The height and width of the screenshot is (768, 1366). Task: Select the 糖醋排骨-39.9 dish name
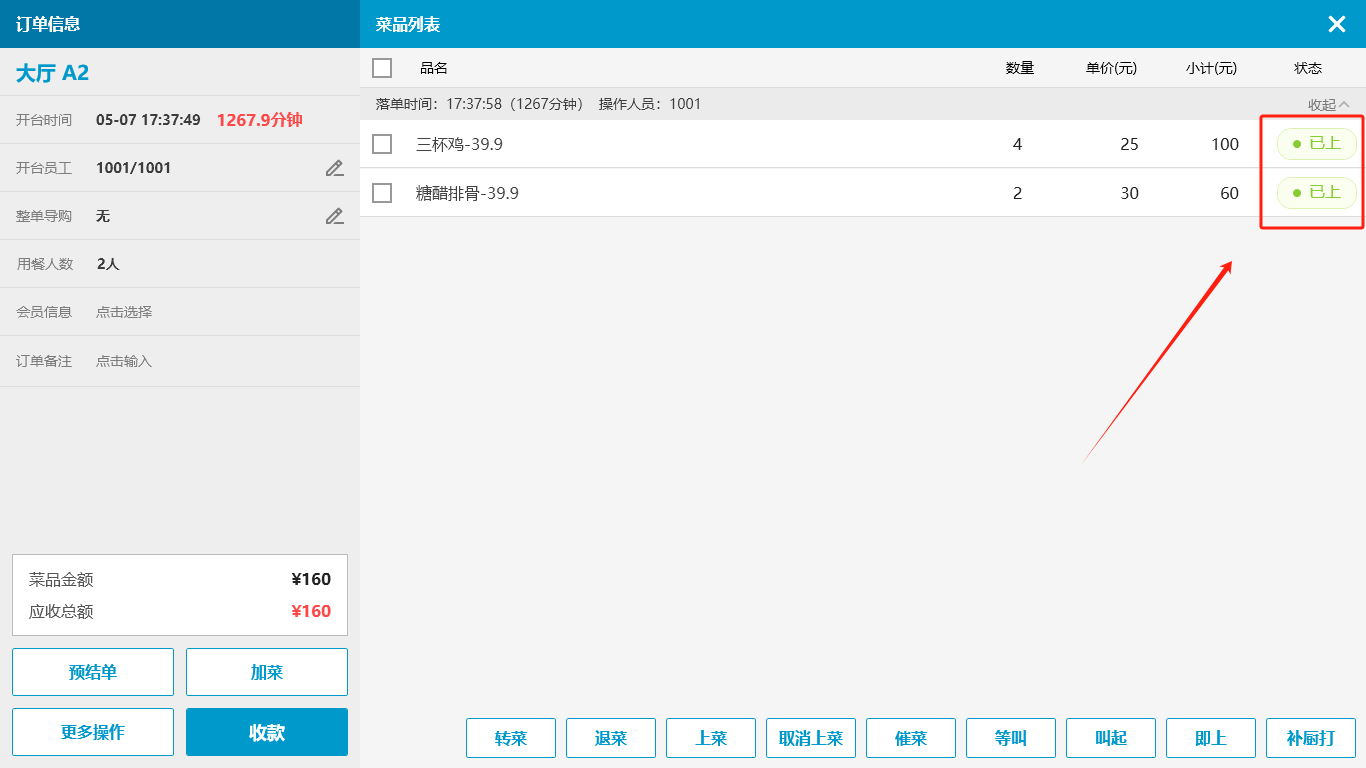[467, 193]
